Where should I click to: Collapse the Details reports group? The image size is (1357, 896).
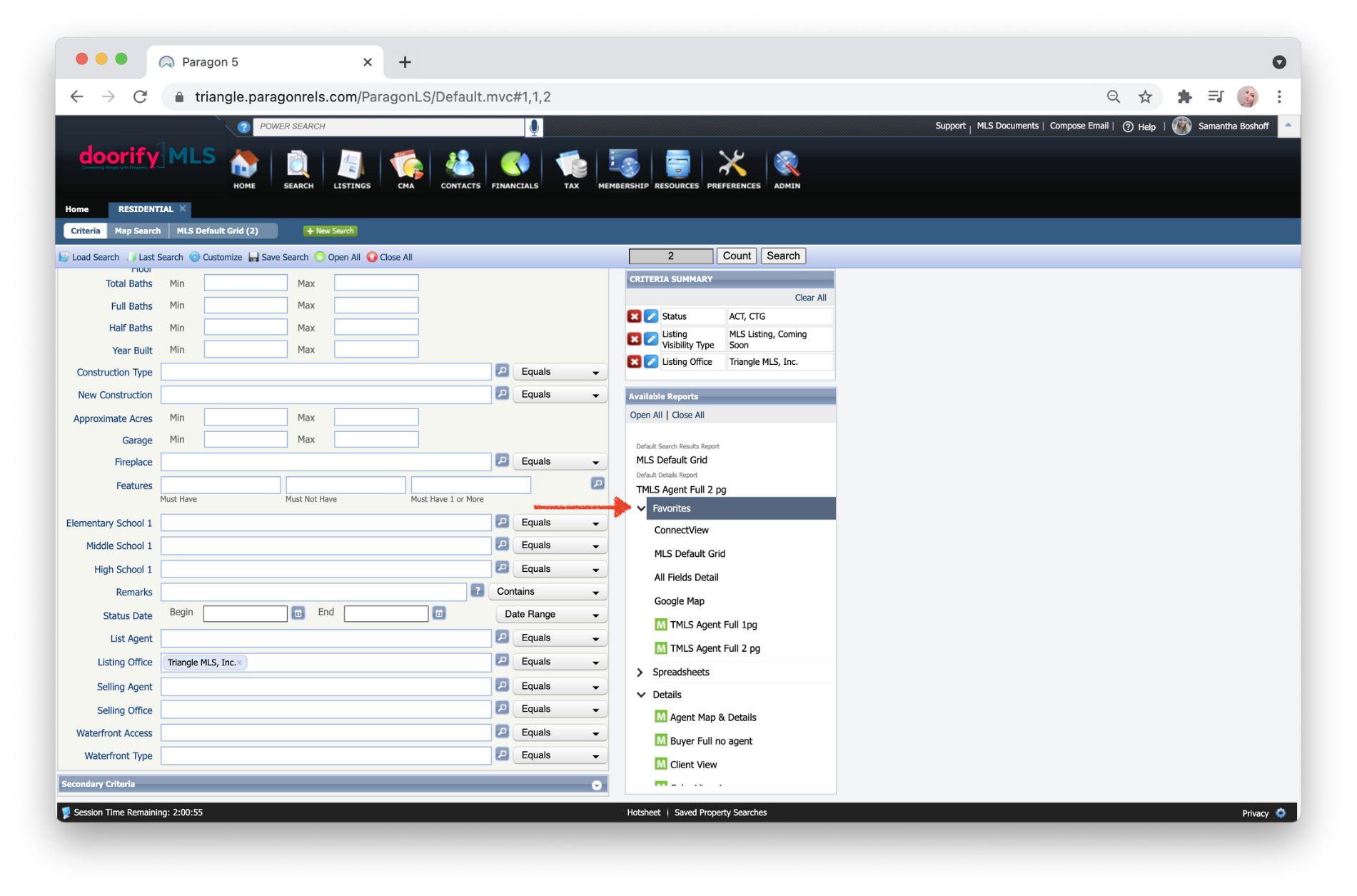641,695
